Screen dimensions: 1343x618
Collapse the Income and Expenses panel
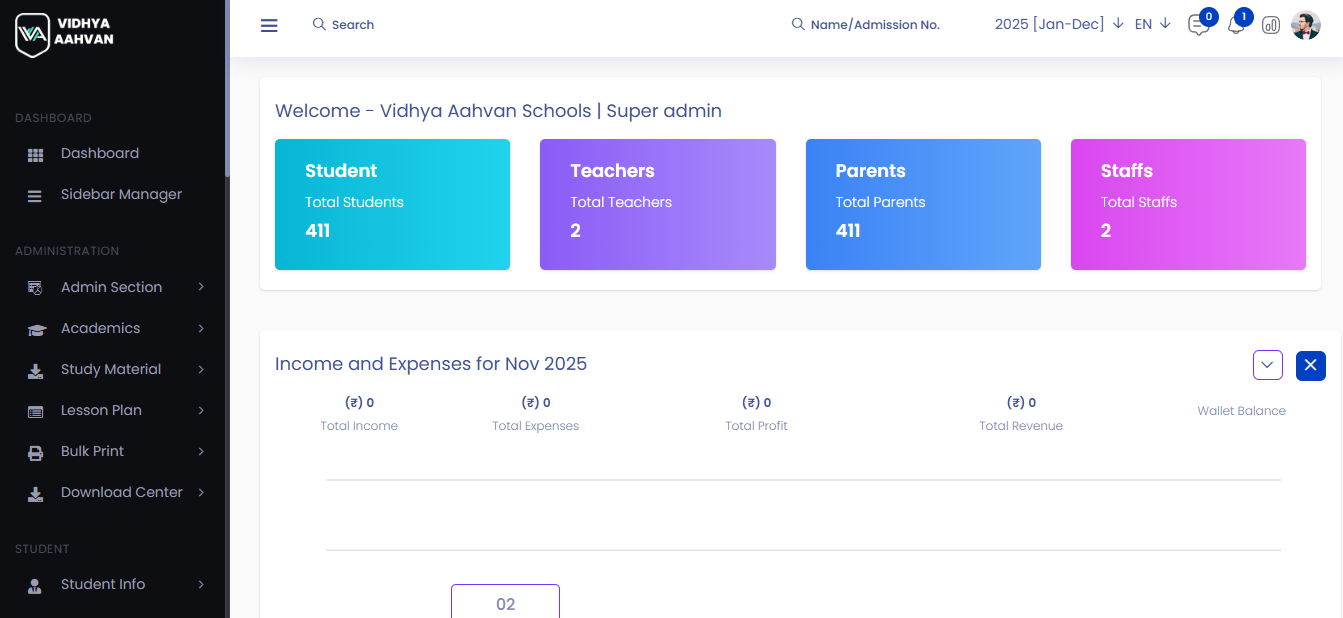tap(1267, 365)
